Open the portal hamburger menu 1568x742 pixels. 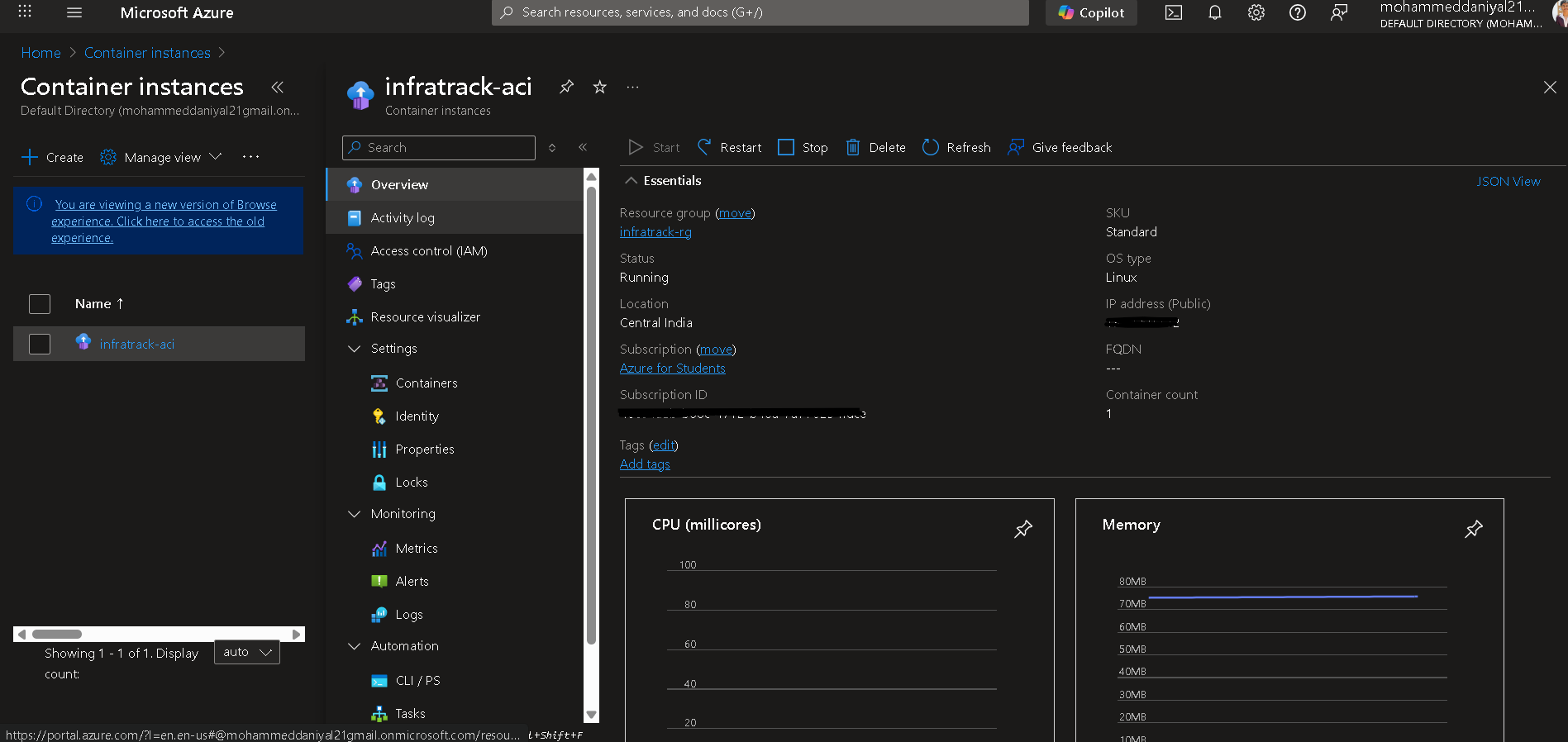[x=74, y=12]
